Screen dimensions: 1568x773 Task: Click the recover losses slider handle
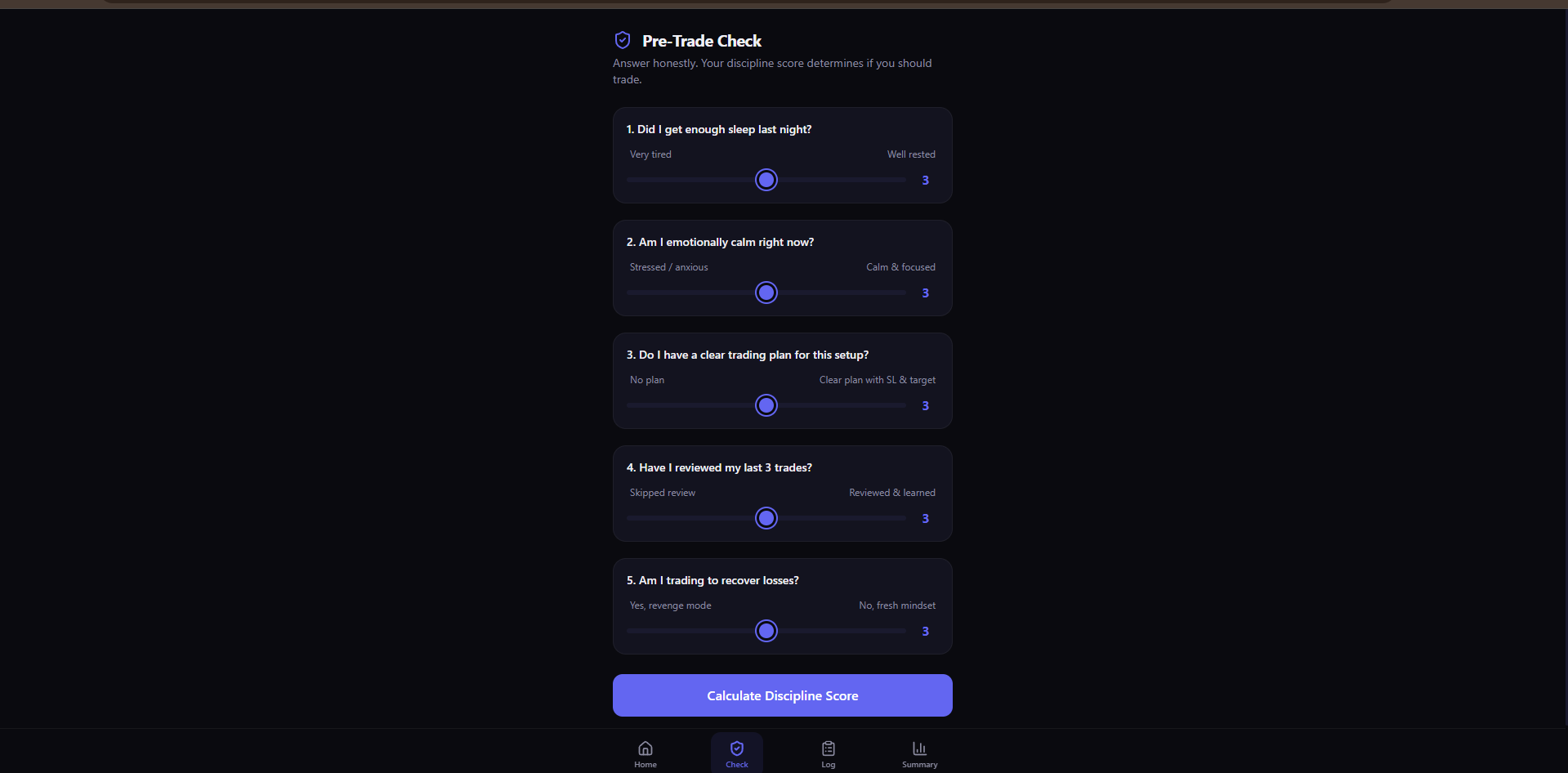point(766,631)
